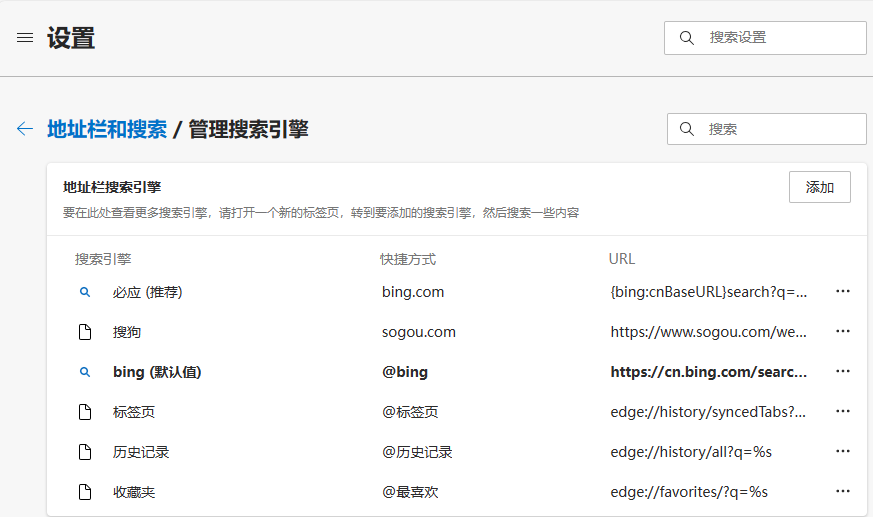Click the 搜索引擎 column header

[x=103, y=259]
